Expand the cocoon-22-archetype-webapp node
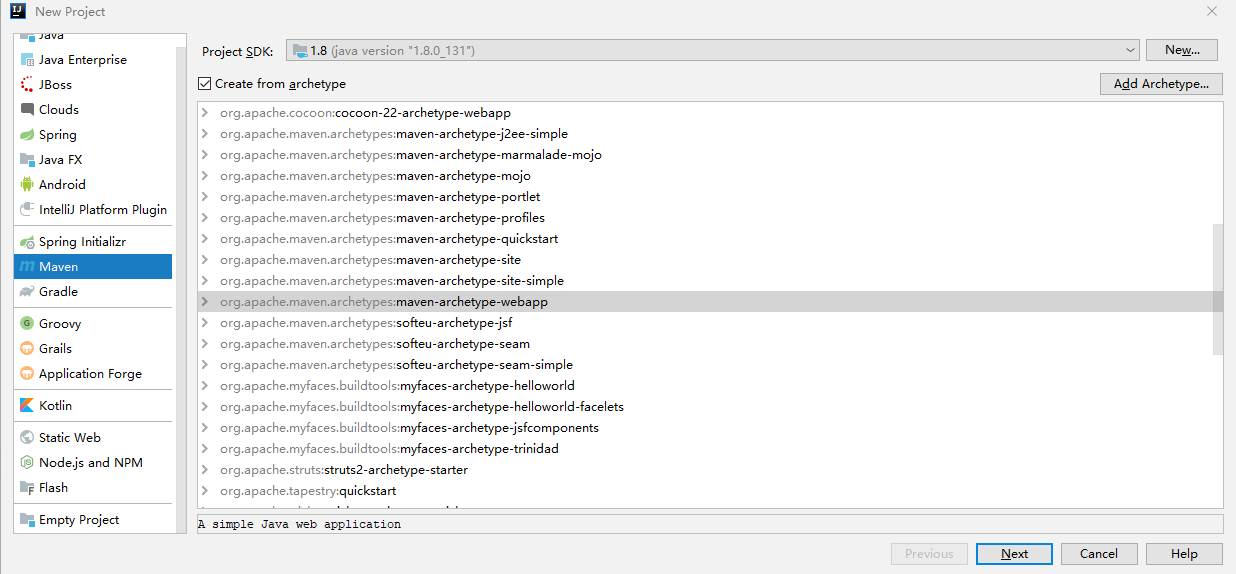1236x574 pixels. tap(205, 113)
